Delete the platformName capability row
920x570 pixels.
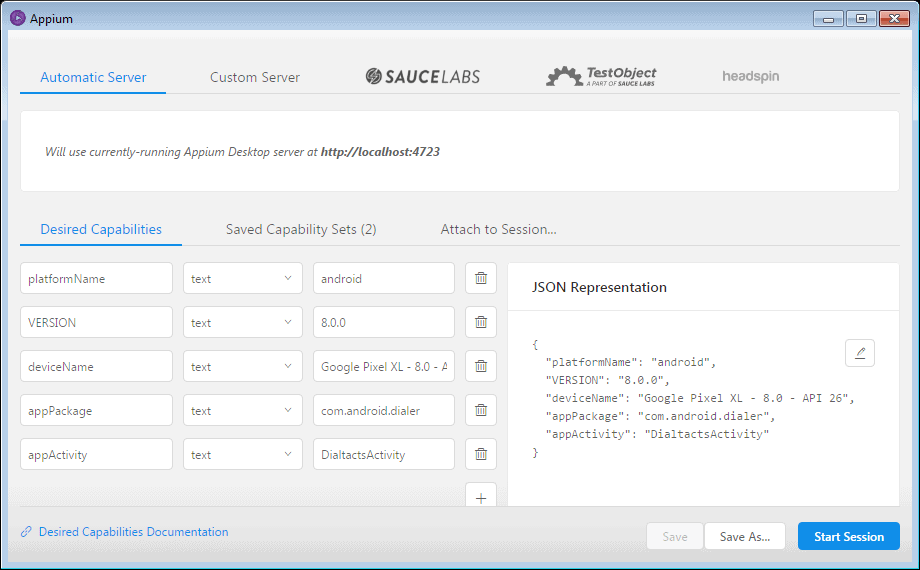point(481,279)
